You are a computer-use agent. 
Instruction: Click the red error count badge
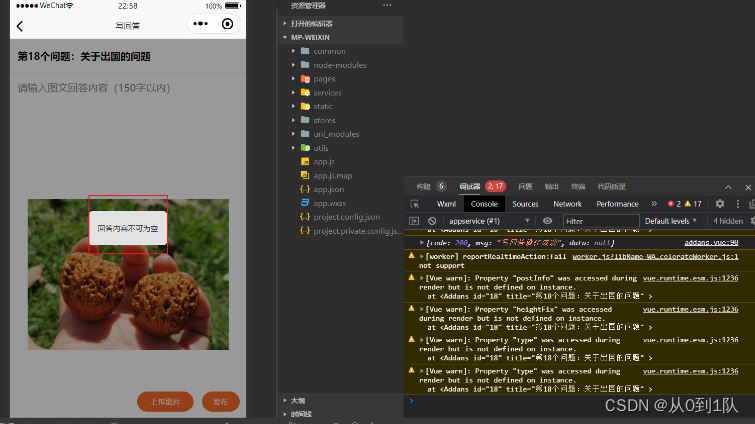click(x=674, y=204)
